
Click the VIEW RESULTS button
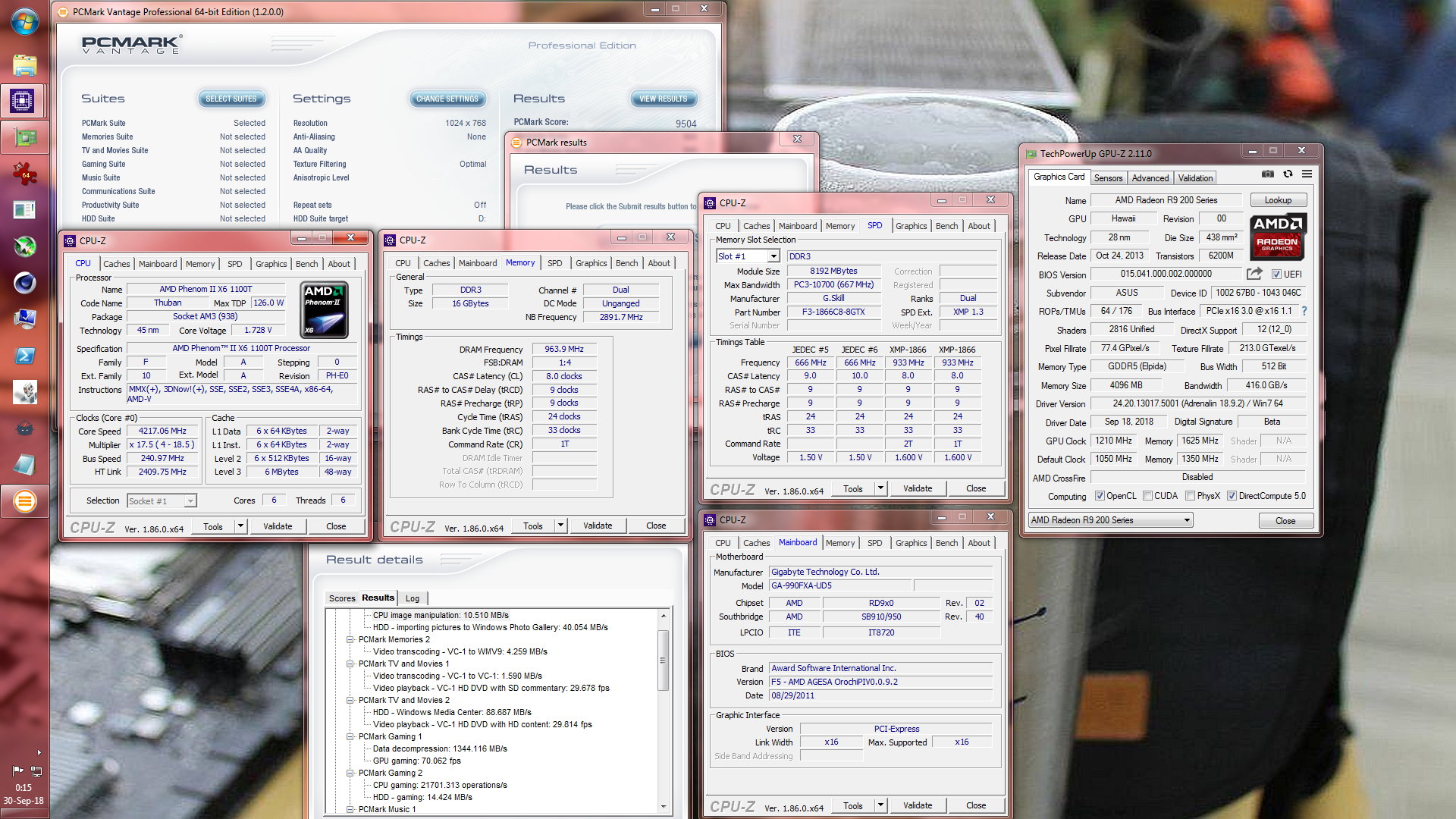[x=664, y=99]
